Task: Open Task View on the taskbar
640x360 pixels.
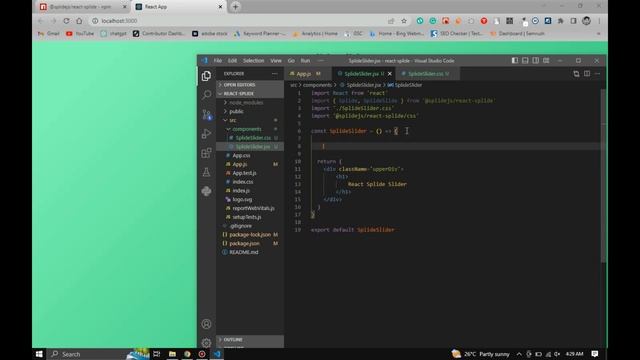Action: pos(157,354)
